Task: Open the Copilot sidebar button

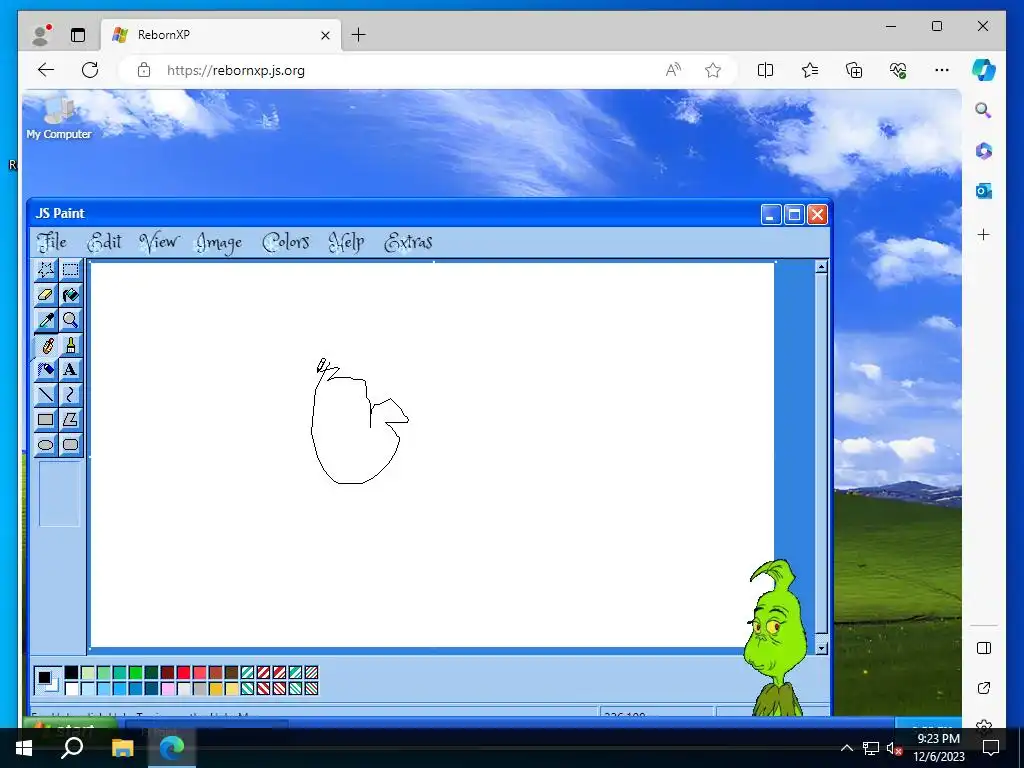Action: pyautogui.click(x=984, y=70)
